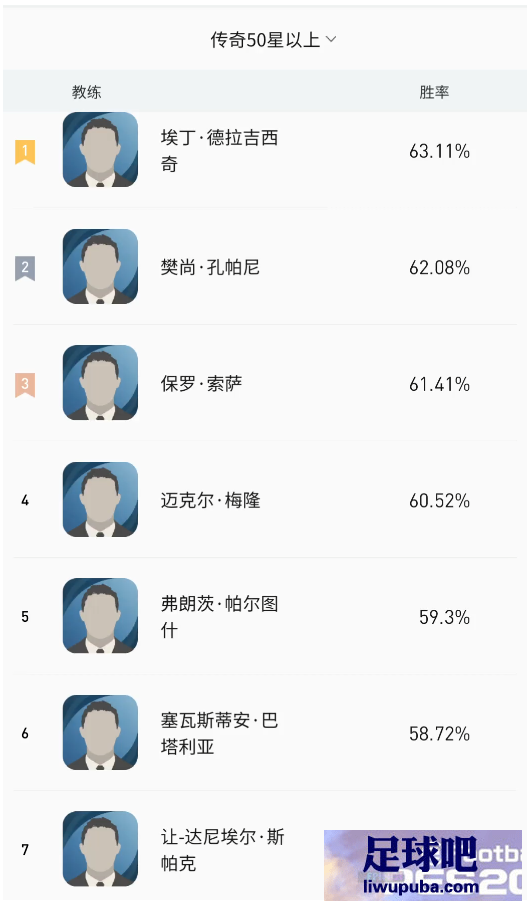
Task: Select avatar of 让-达尼埃尔·斯帕克
Action: pyautogui.click(x=101, y=849)
